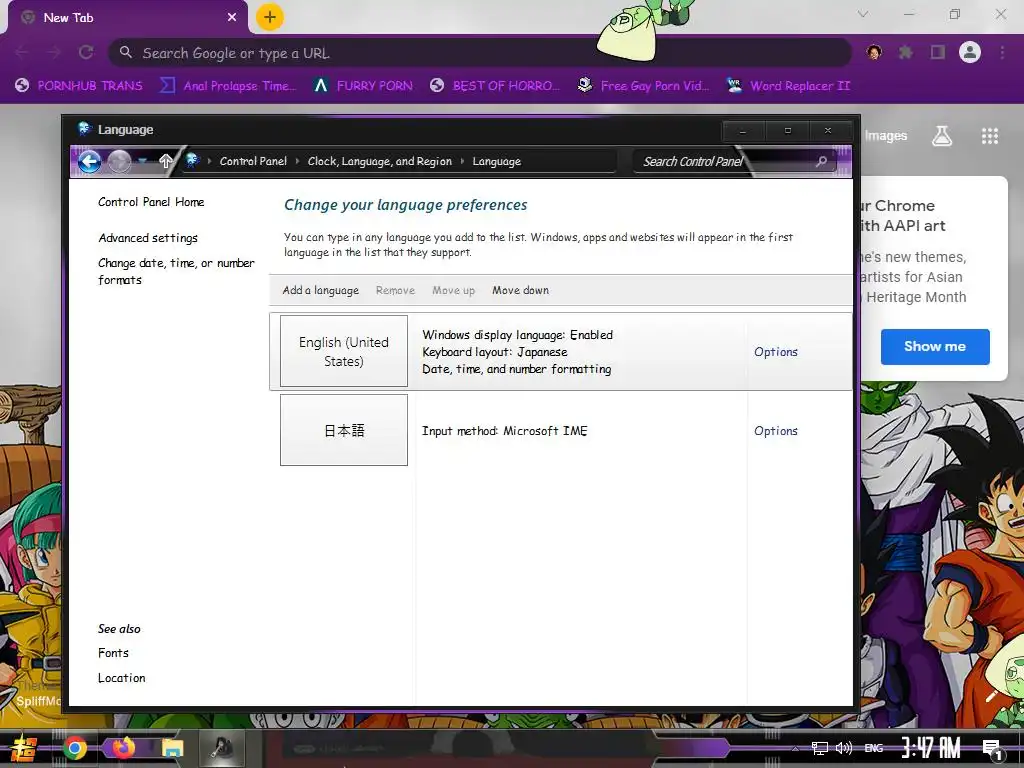Viewport: 1024px width, 768px height.
Task: Click the active Control Panel taskbar icon
Action: click(221, 748)
